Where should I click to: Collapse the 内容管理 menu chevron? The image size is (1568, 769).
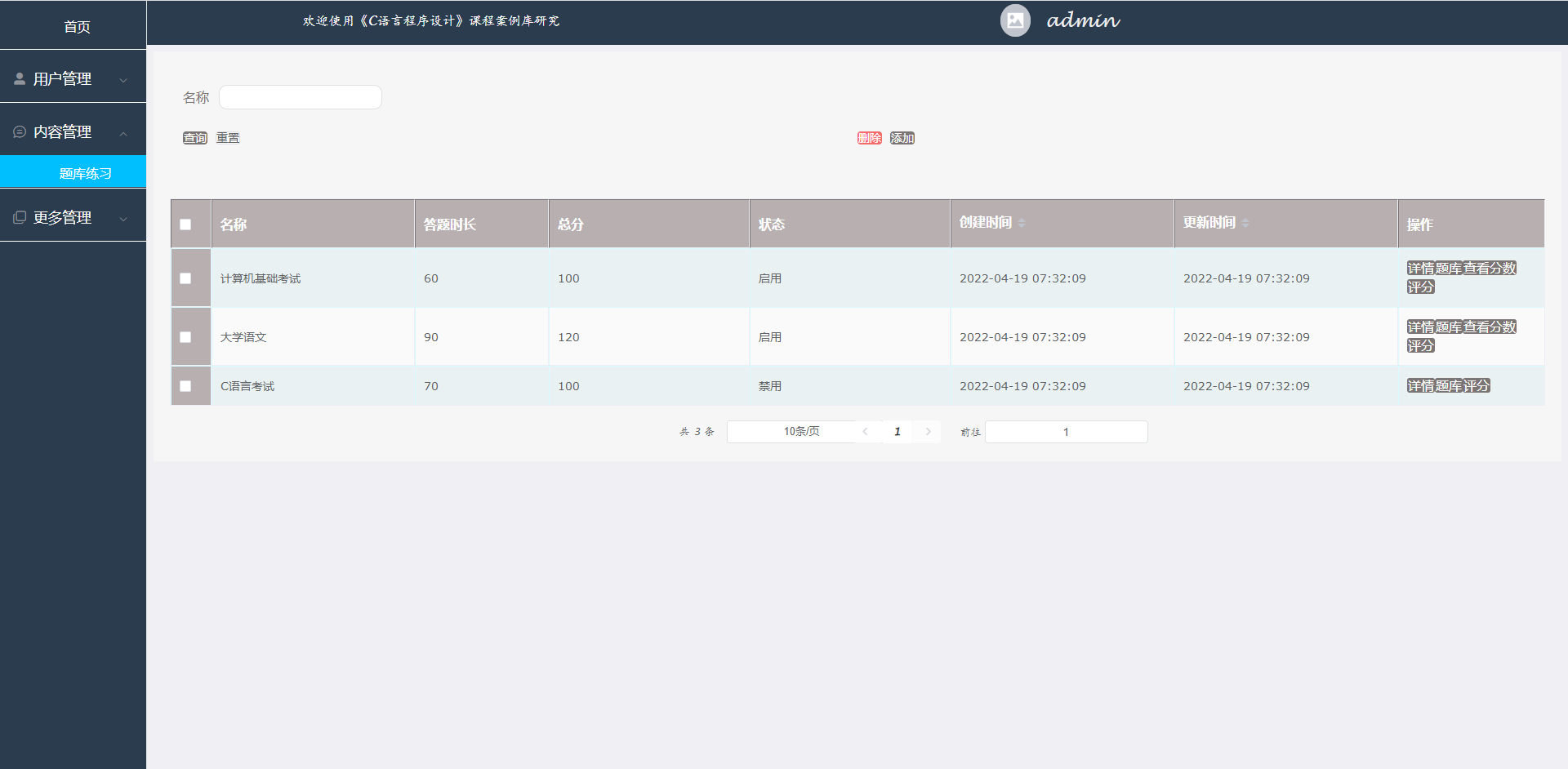click(x=123, y=133)
